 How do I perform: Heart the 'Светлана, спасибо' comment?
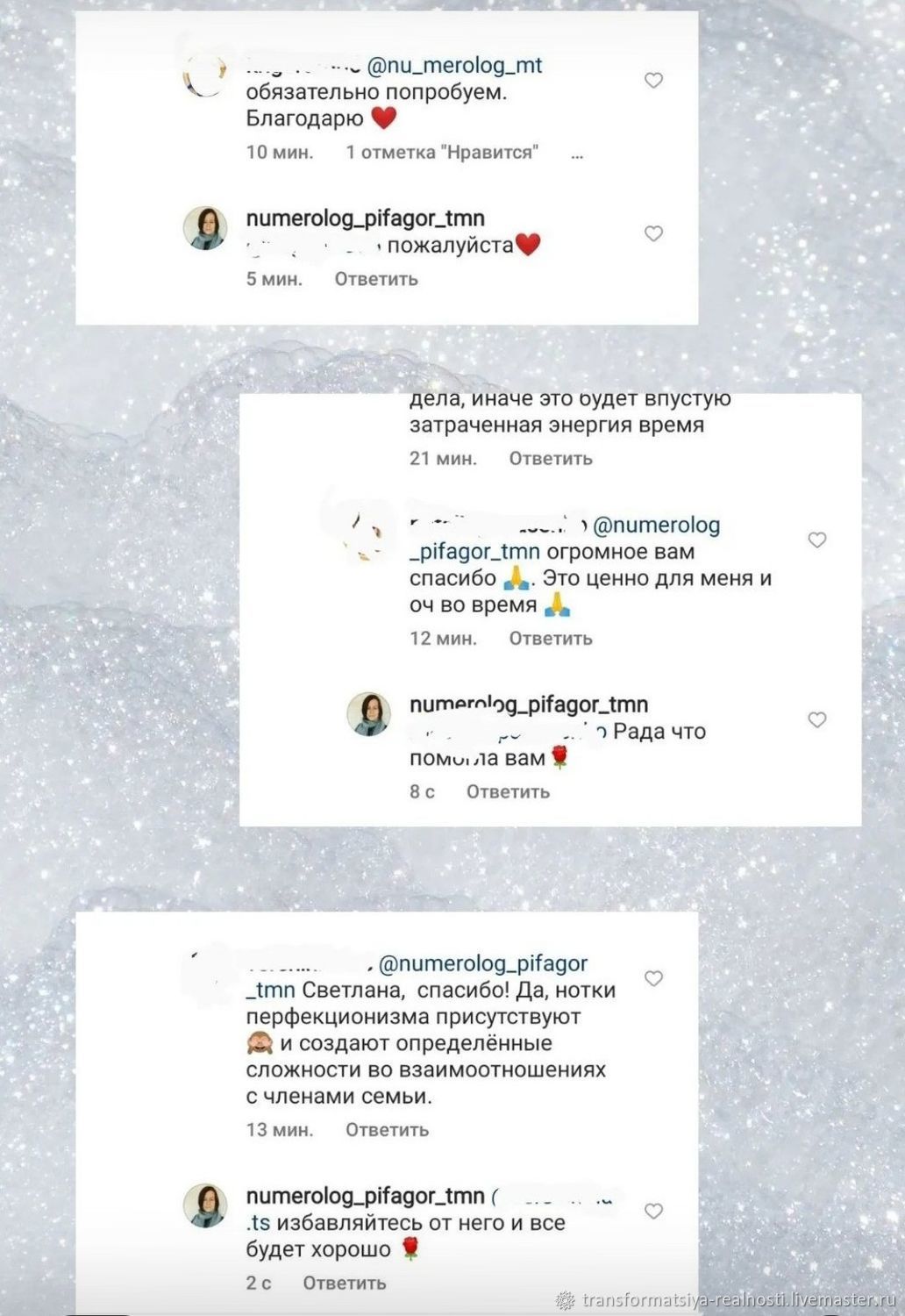click(x=653, y=978)
